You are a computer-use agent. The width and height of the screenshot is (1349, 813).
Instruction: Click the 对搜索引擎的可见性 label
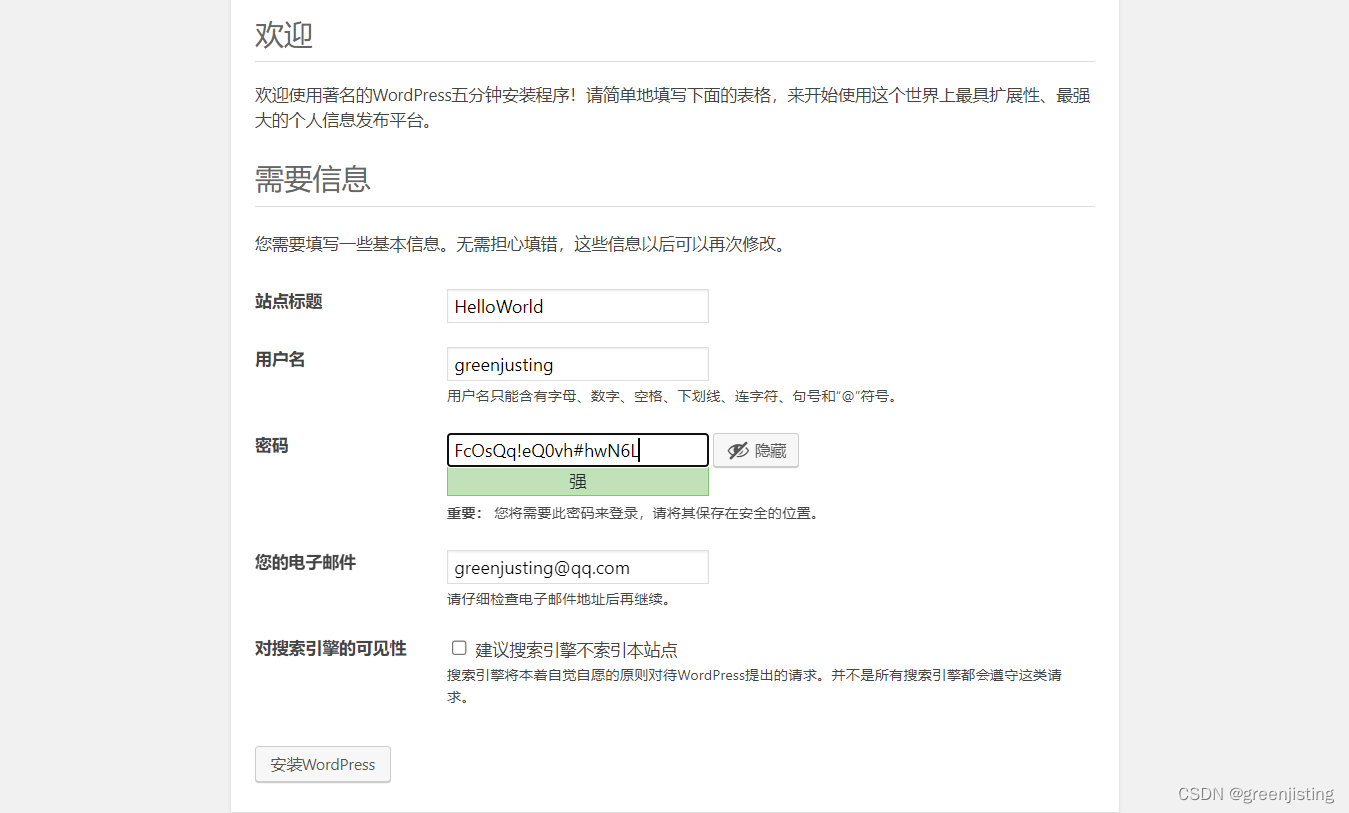pyautogui.click(x=331, y=648)
